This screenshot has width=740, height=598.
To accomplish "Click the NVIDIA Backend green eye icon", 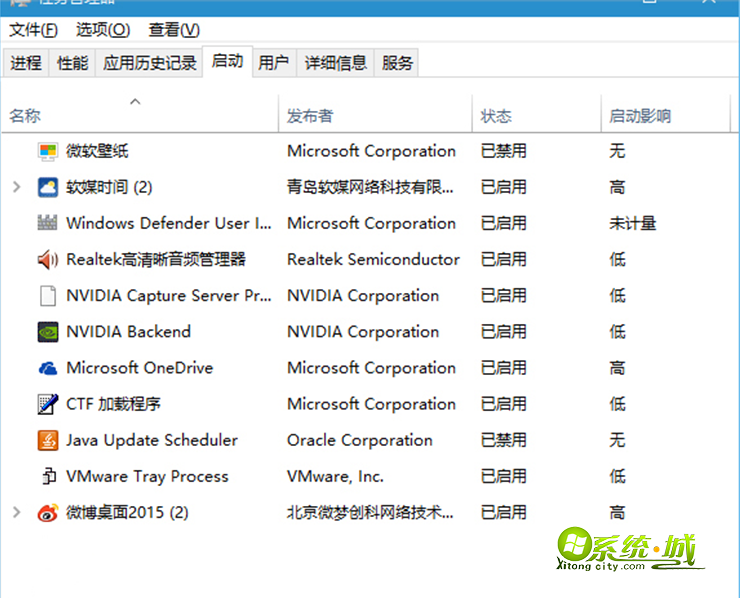I will click(48, 332).
